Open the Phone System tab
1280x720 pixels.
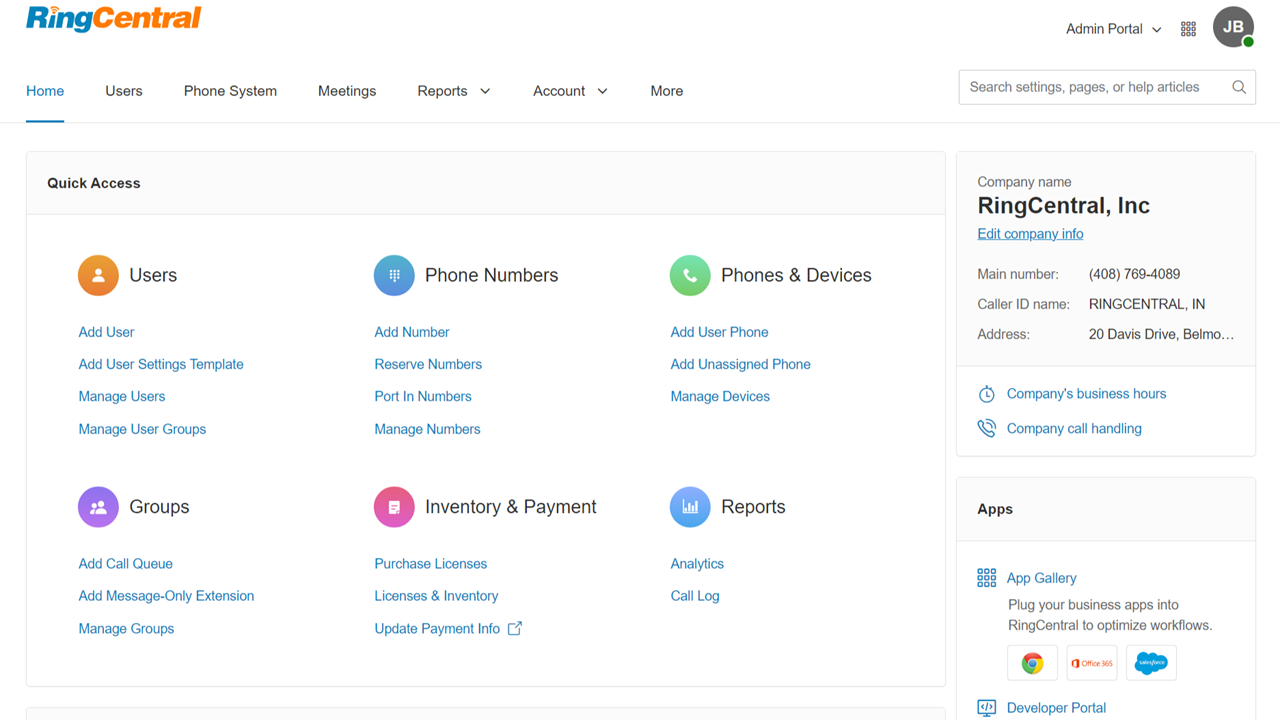point(230,91)
